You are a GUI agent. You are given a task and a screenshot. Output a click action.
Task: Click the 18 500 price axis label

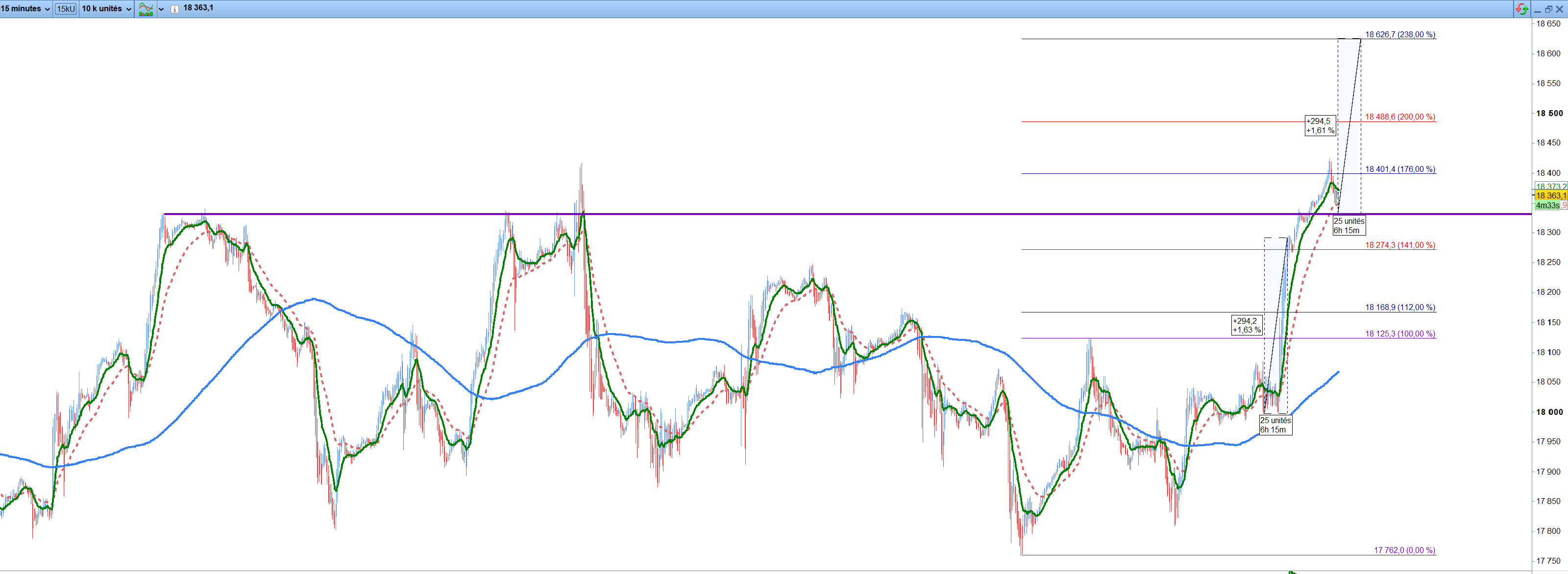point(1549,113)
